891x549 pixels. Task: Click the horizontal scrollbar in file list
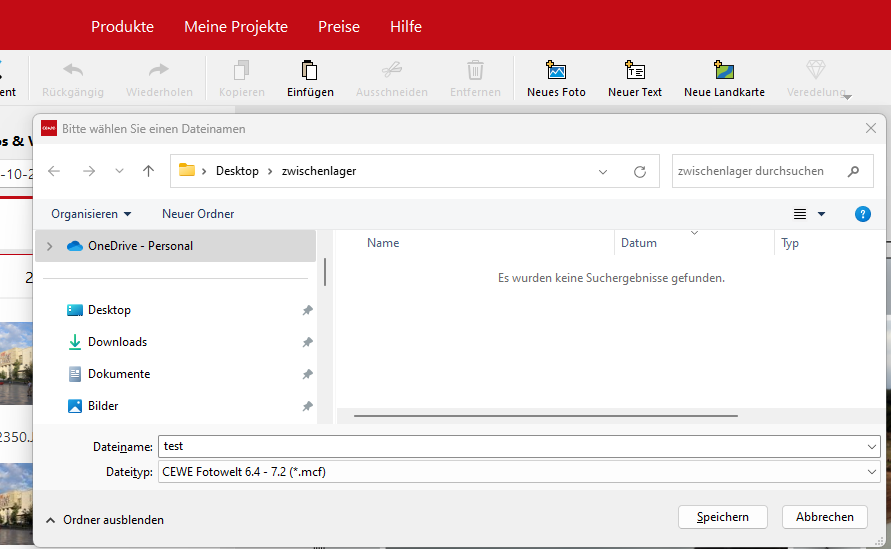click(545, 415)
